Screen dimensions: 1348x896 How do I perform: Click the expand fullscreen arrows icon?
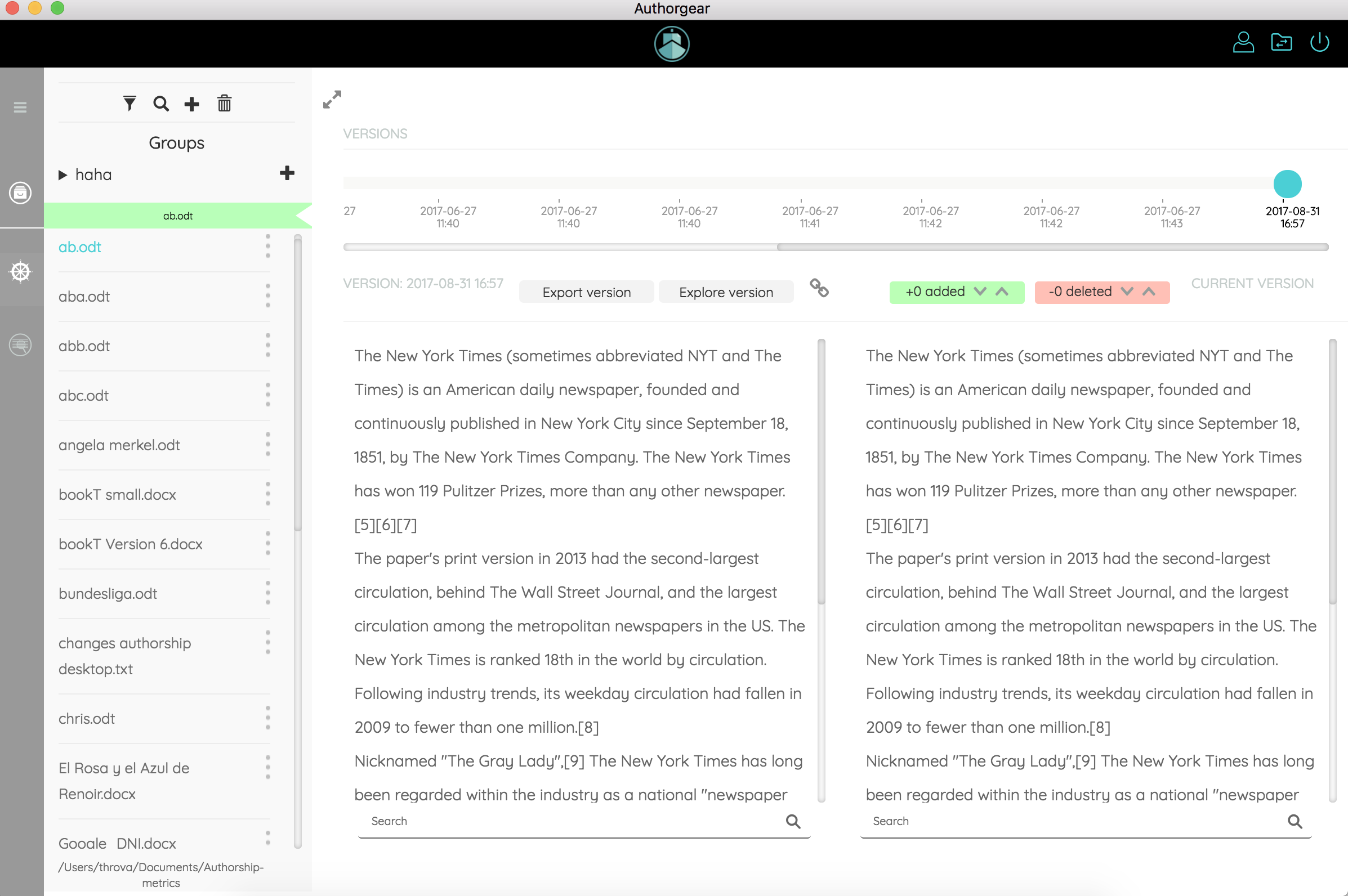tap(332, 100)
